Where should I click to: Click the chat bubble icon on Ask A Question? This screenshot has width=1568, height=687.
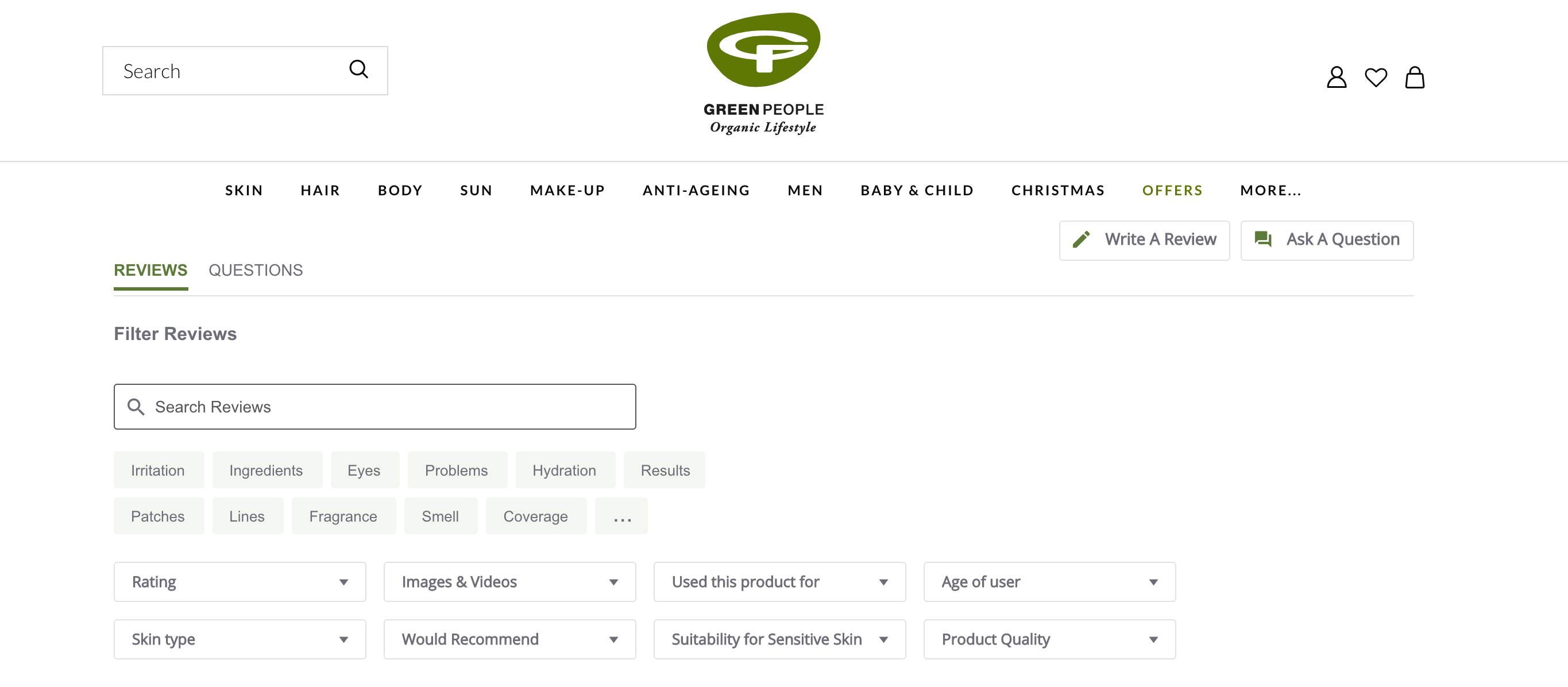(x=1262, y=240)
